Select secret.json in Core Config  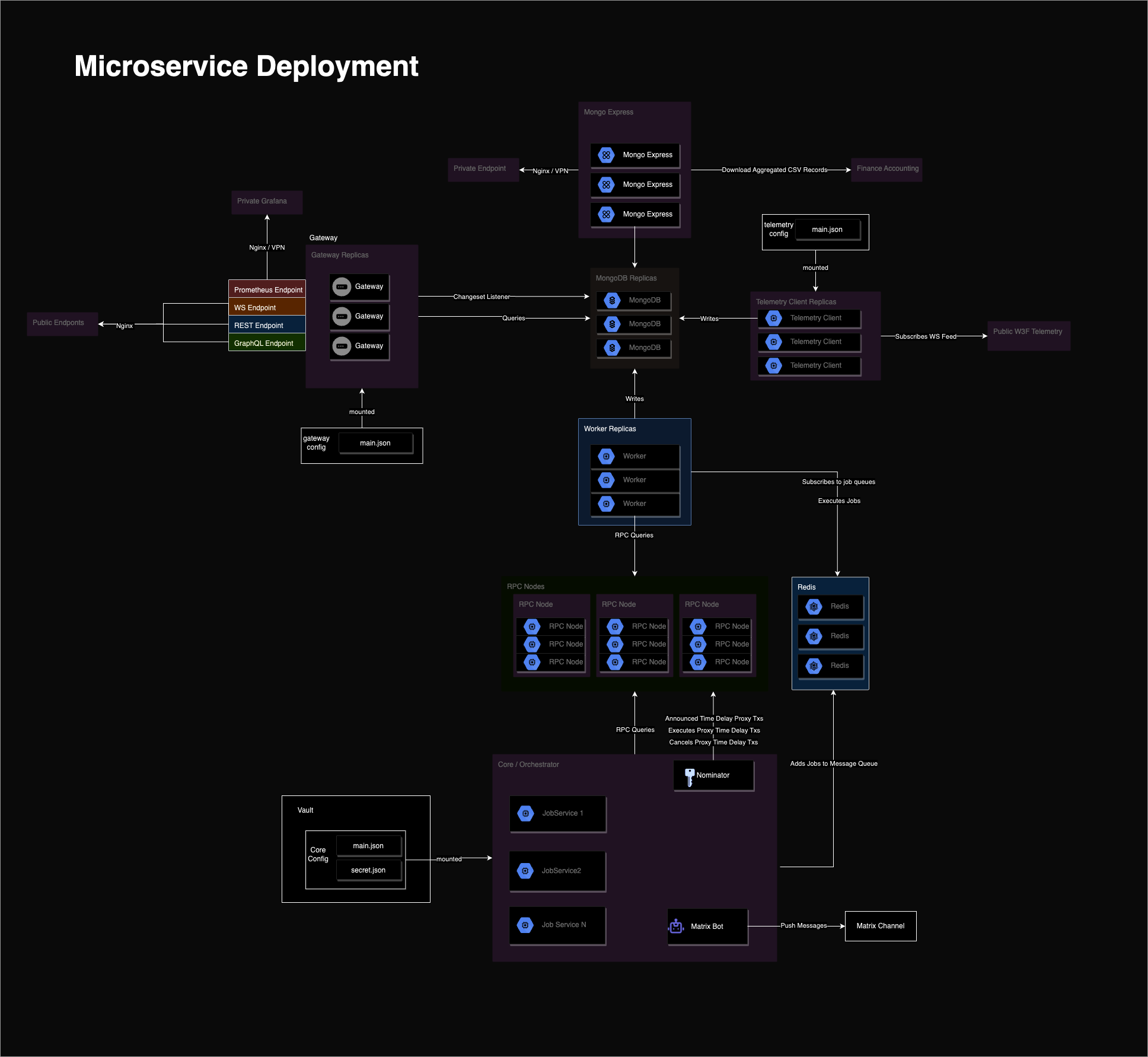click(x=368, y=870)
